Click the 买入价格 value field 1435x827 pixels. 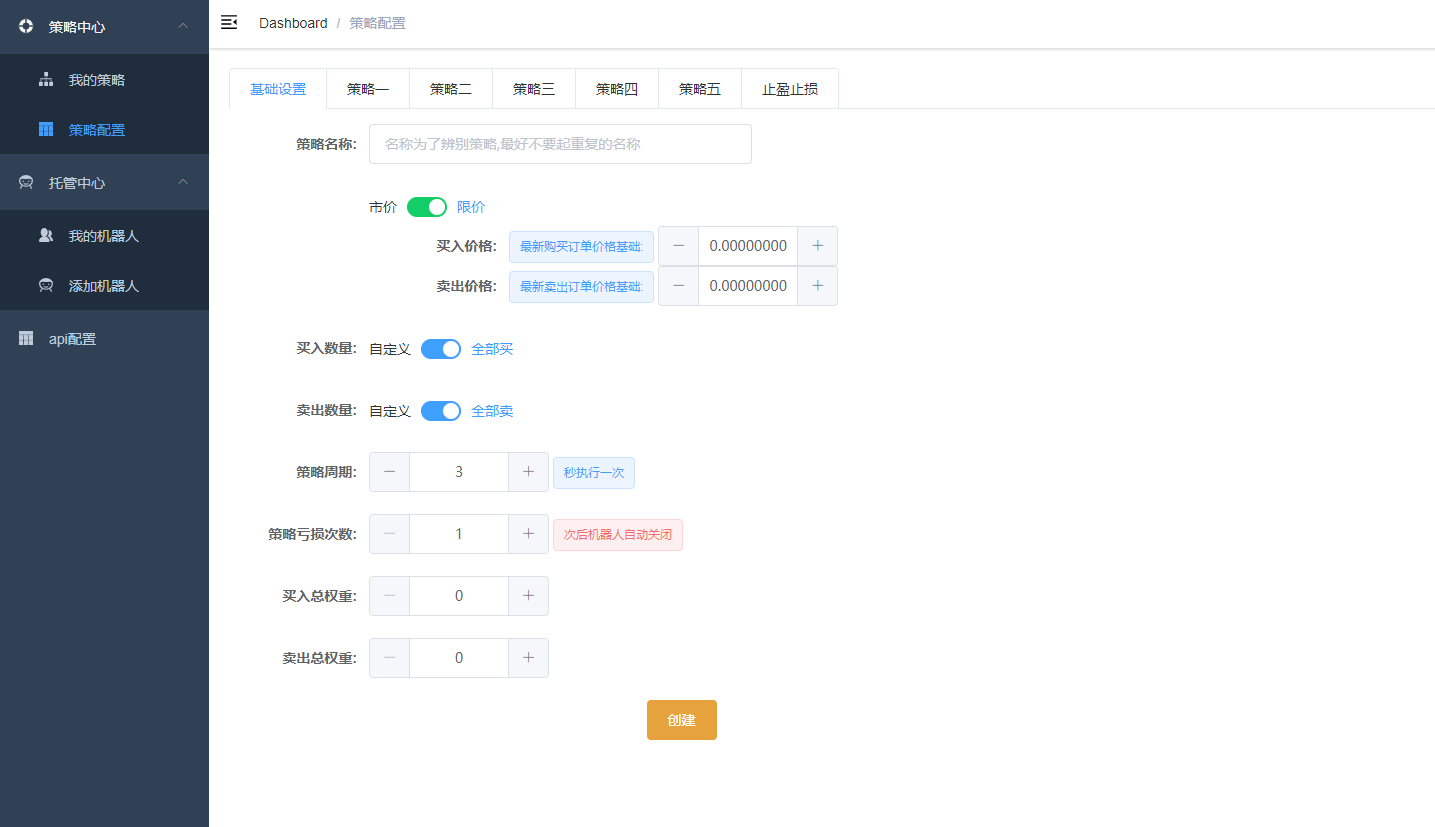point(748,246)
